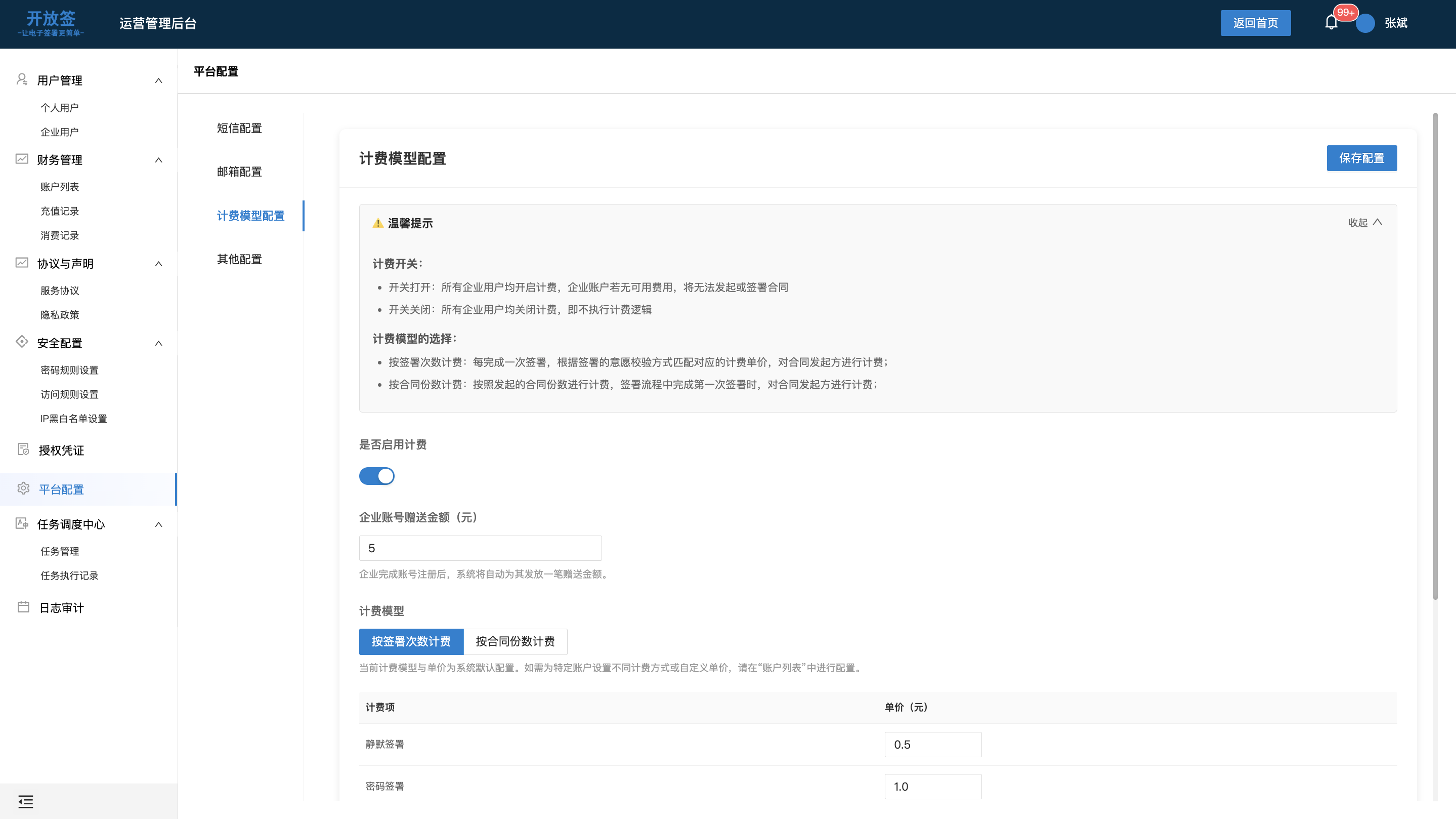Click the 企业账号赠送金额 input field
Screen dimensions: 1456x819
coord(480,548)
